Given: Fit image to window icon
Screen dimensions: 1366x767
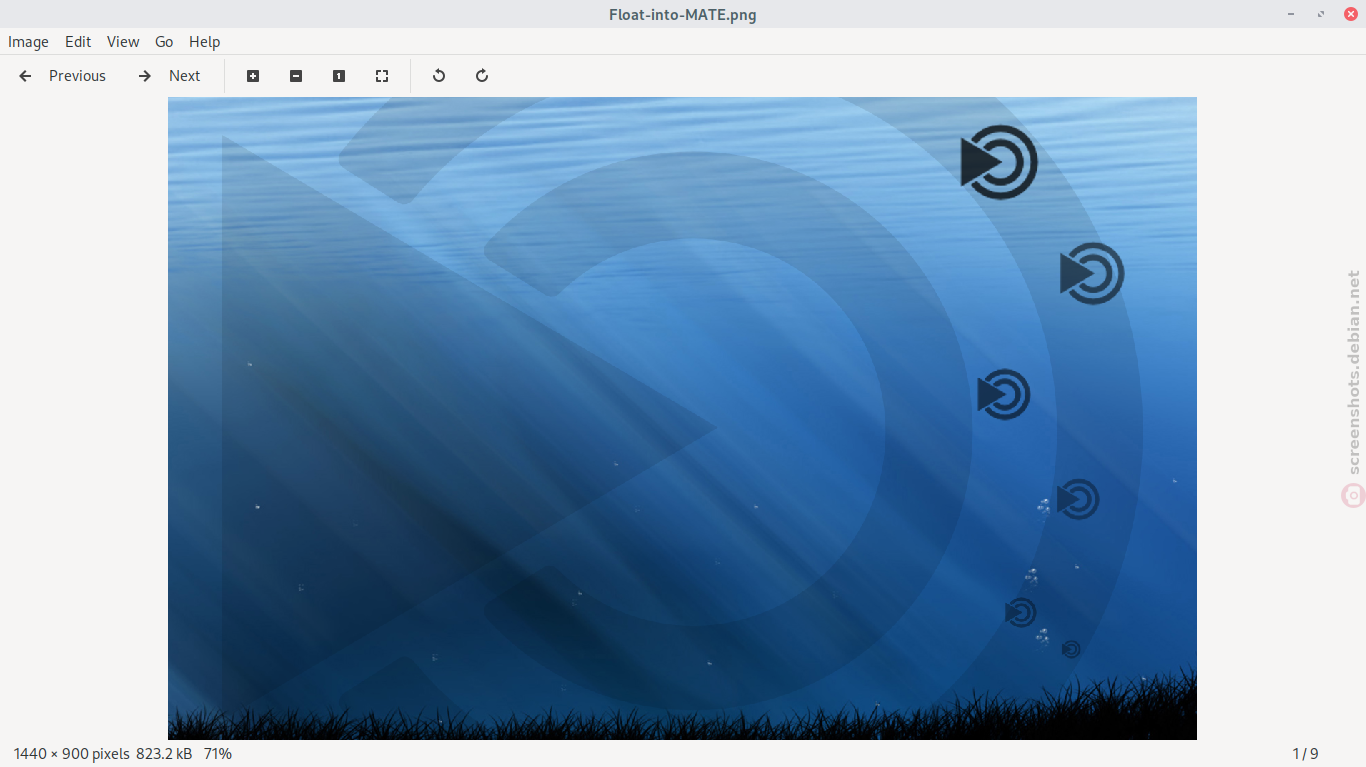Looking at the screenshot, I should (x=382, y=76).
